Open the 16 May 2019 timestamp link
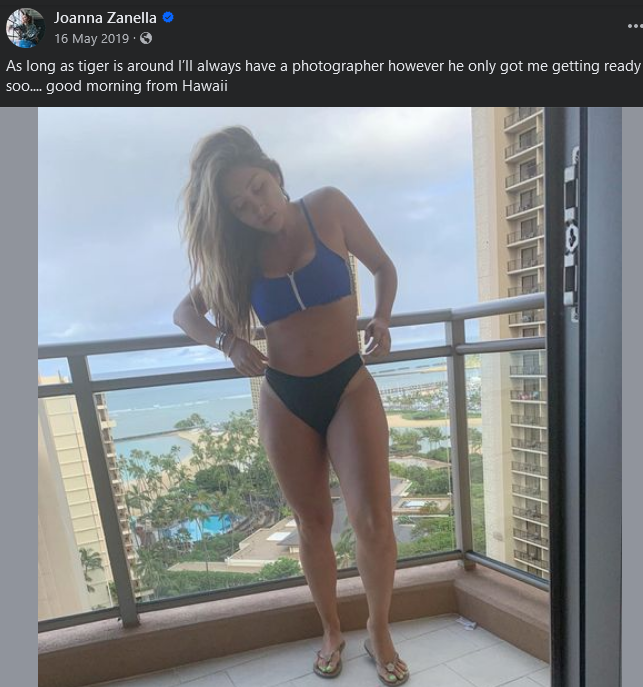 click(92, 39)
